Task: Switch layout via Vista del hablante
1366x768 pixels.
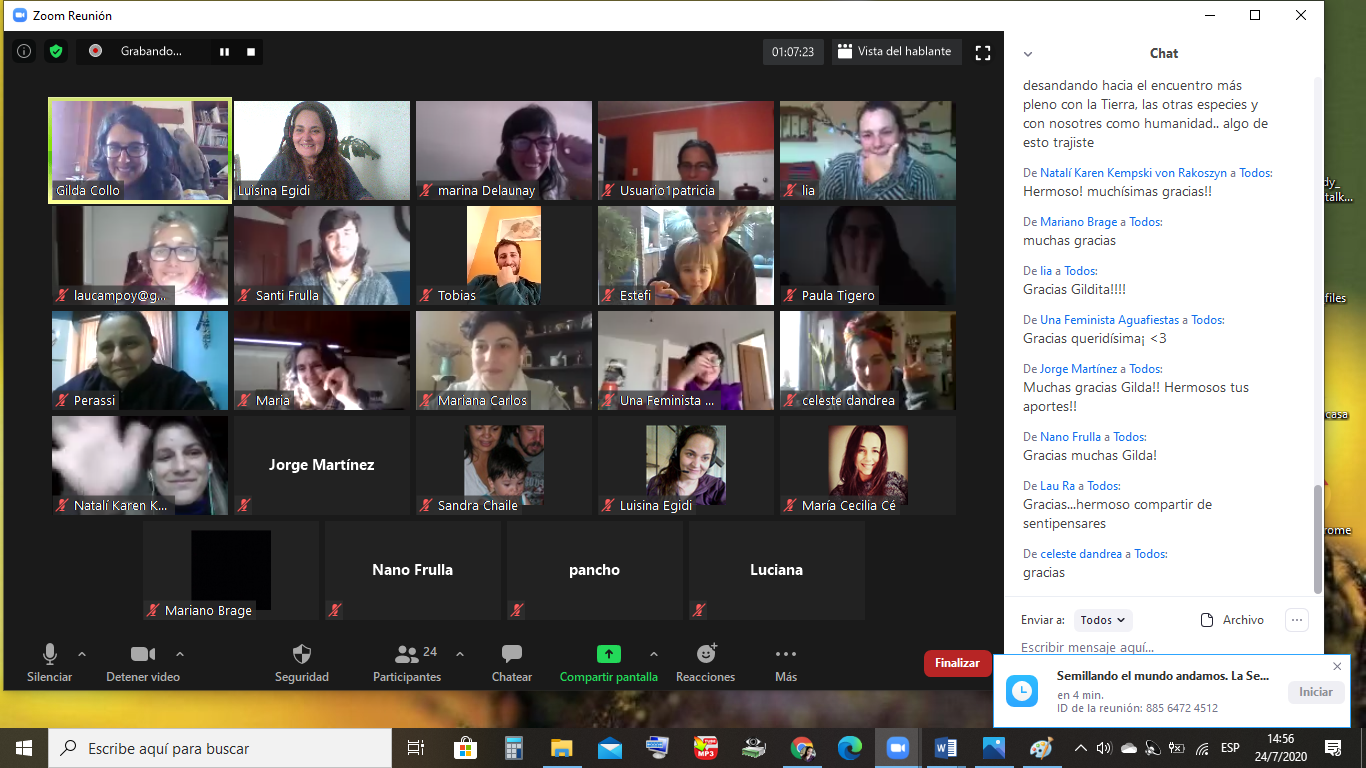Action: (895, 51)
